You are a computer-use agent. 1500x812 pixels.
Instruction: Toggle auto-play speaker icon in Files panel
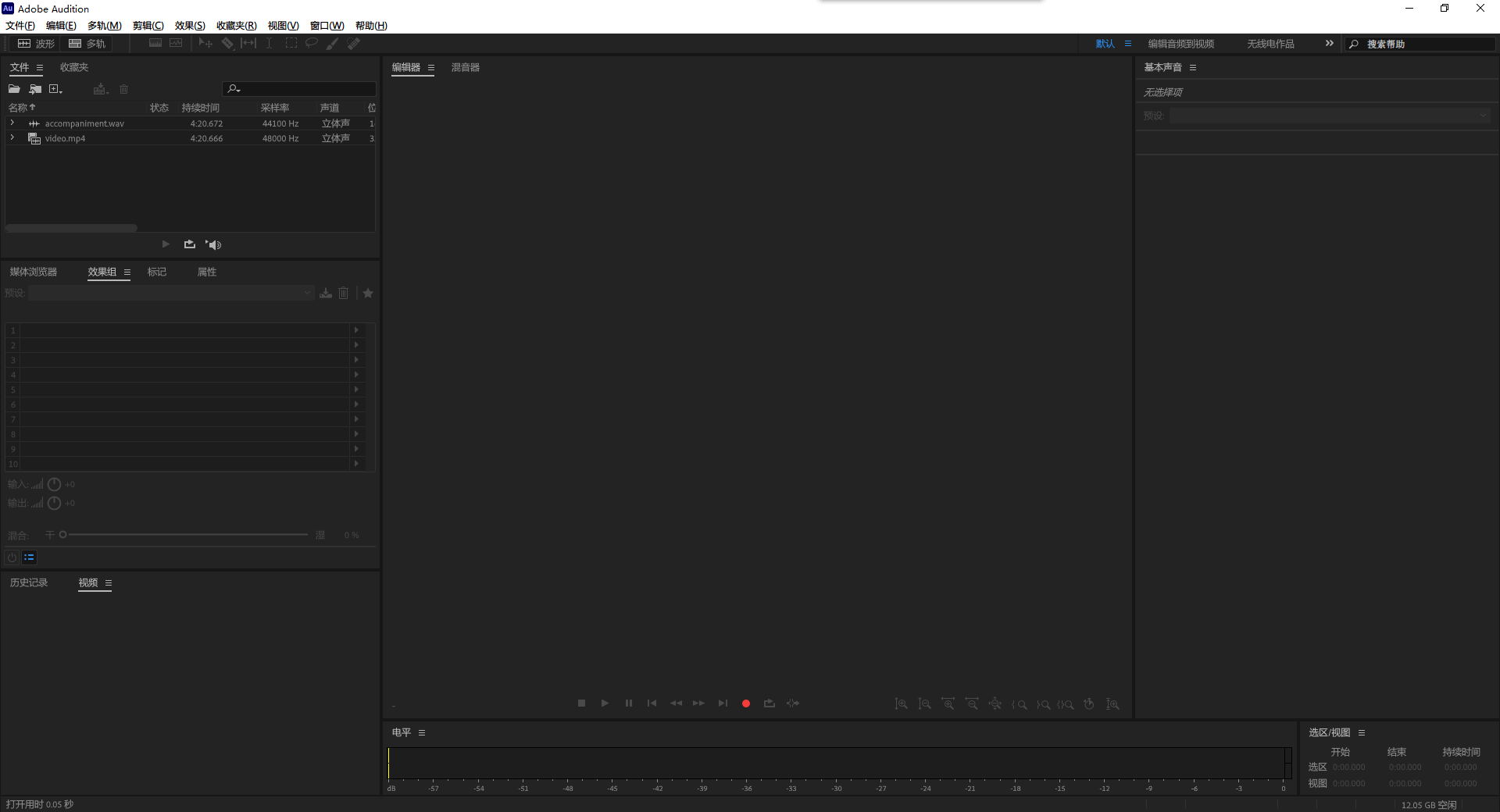tap(213, 244)
